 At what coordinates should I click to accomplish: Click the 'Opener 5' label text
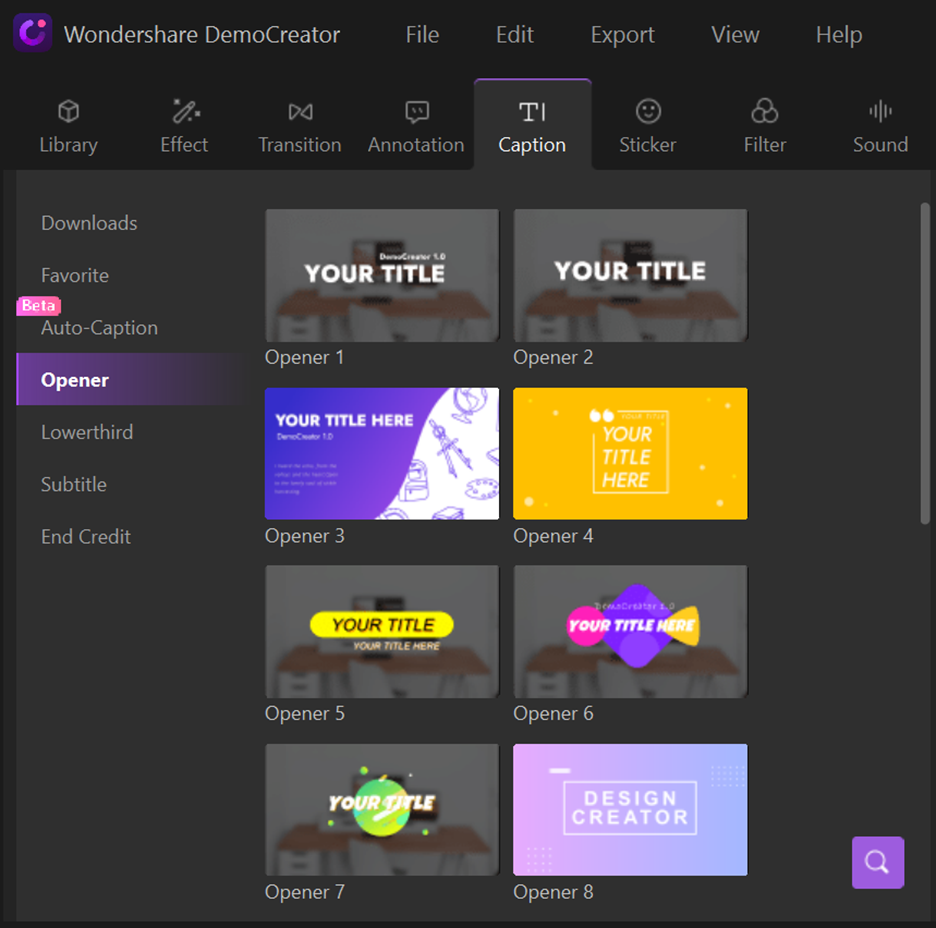point(304,714)
